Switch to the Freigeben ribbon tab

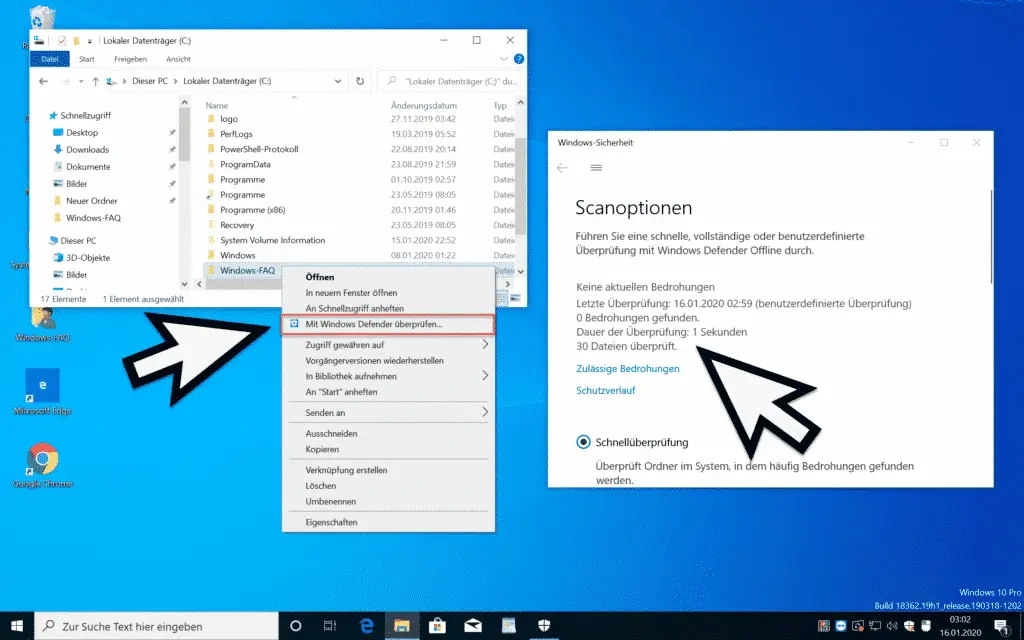[x=131, y=59]
